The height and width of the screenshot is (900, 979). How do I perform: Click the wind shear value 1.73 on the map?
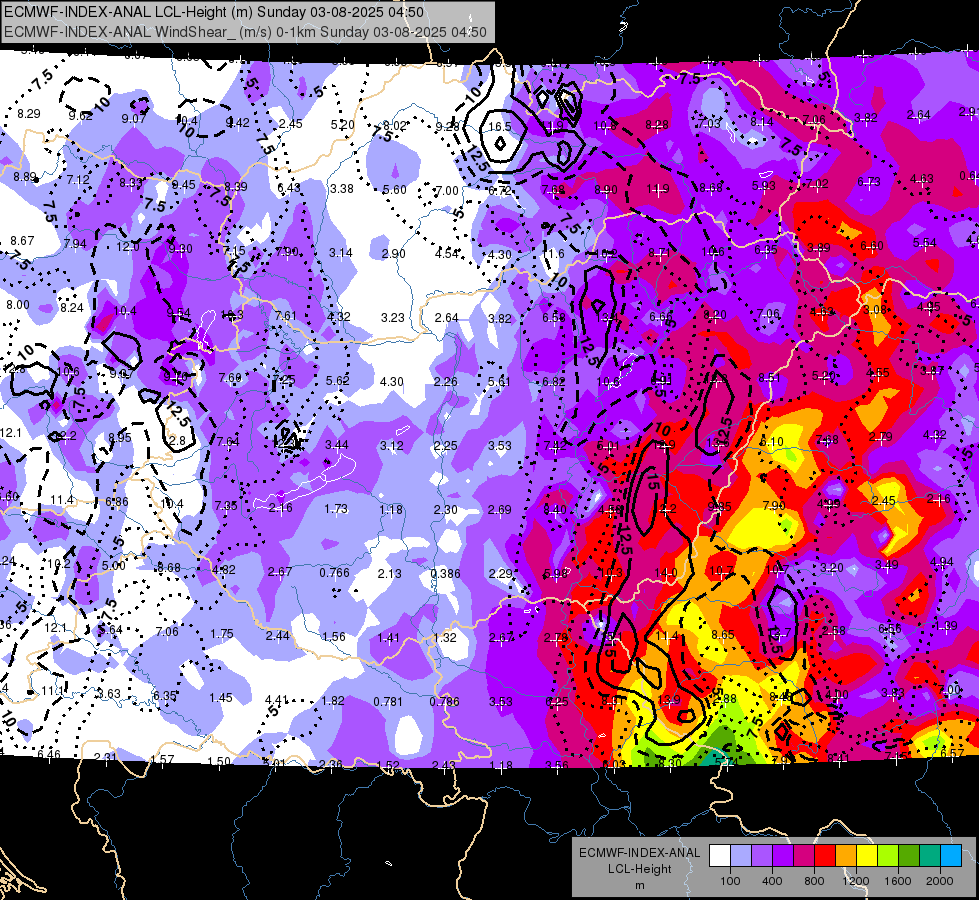tap(336, 509)
